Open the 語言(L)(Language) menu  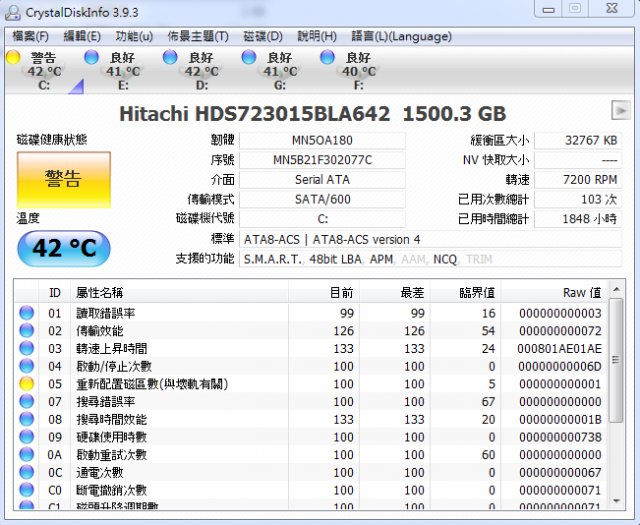[402, 37]
